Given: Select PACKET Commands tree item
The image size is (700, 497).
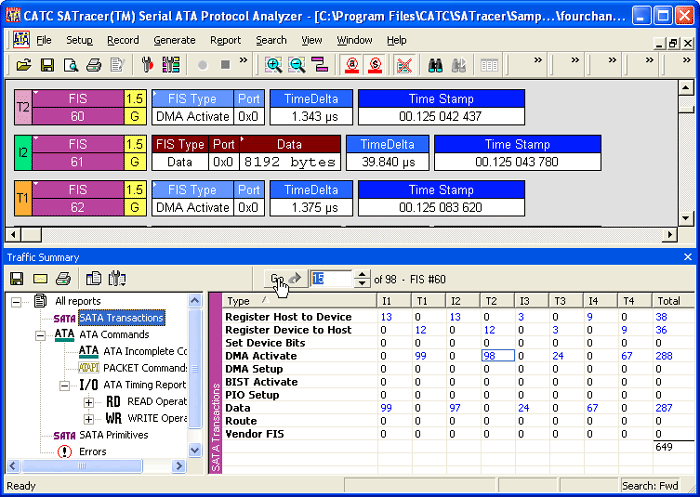Looking at the screenshot, I should tap(145, 368).
